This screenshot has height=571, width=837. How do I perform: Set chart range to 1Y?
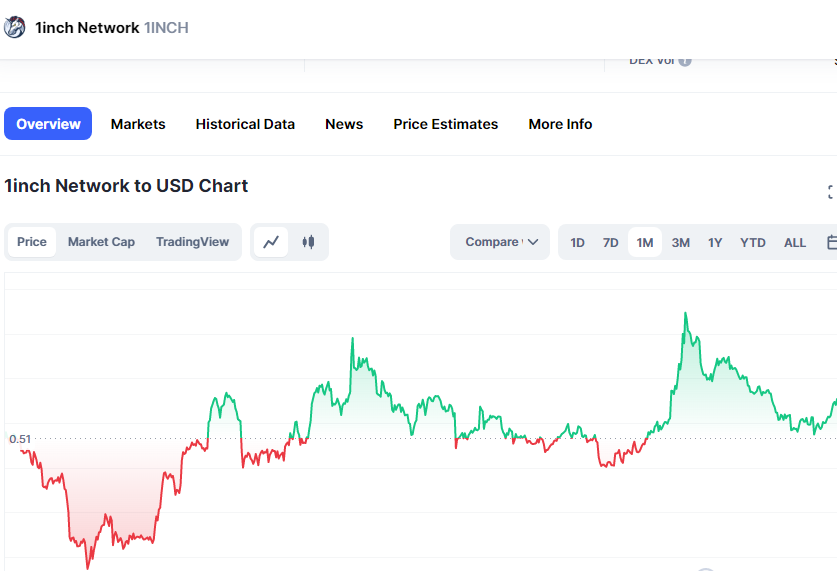[x=715, y=243]
